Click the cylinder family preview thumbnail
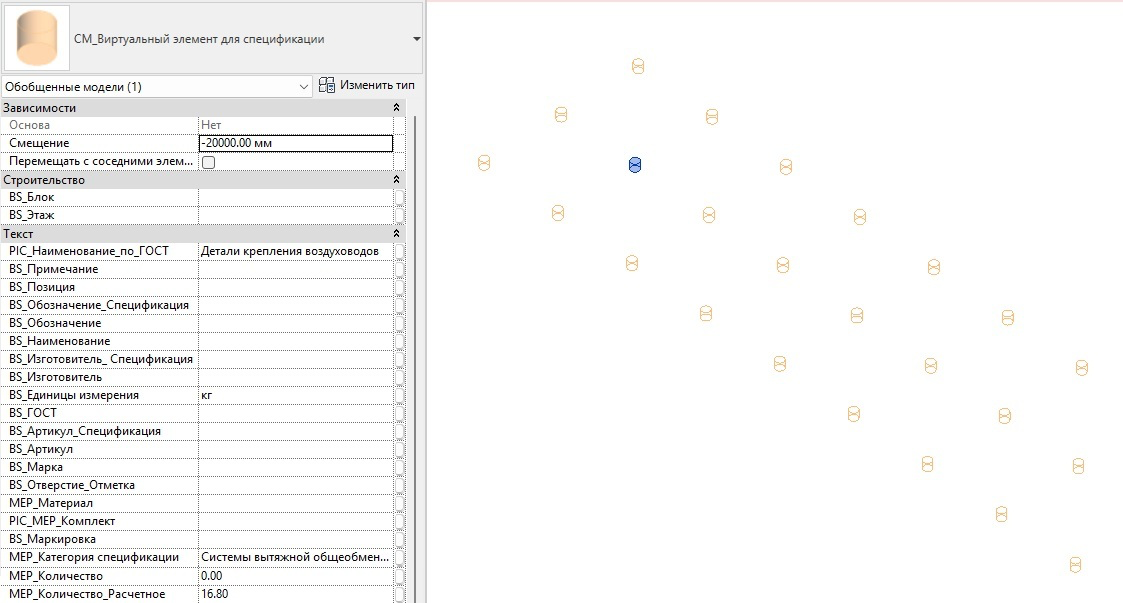1123x603 pixels. click(37, 38)
